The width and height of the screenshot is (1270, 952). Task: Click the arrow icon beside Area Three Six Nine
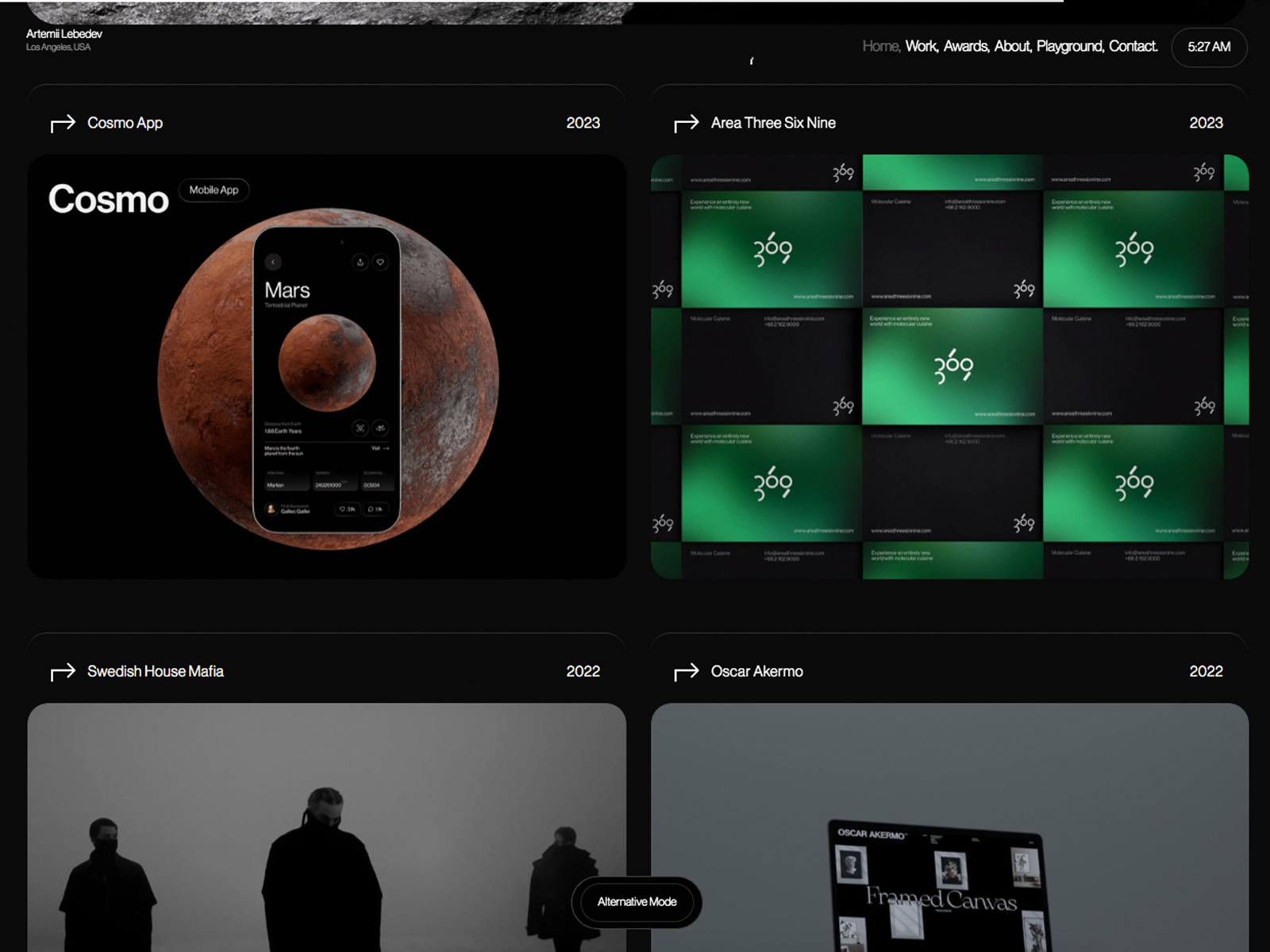687,123
